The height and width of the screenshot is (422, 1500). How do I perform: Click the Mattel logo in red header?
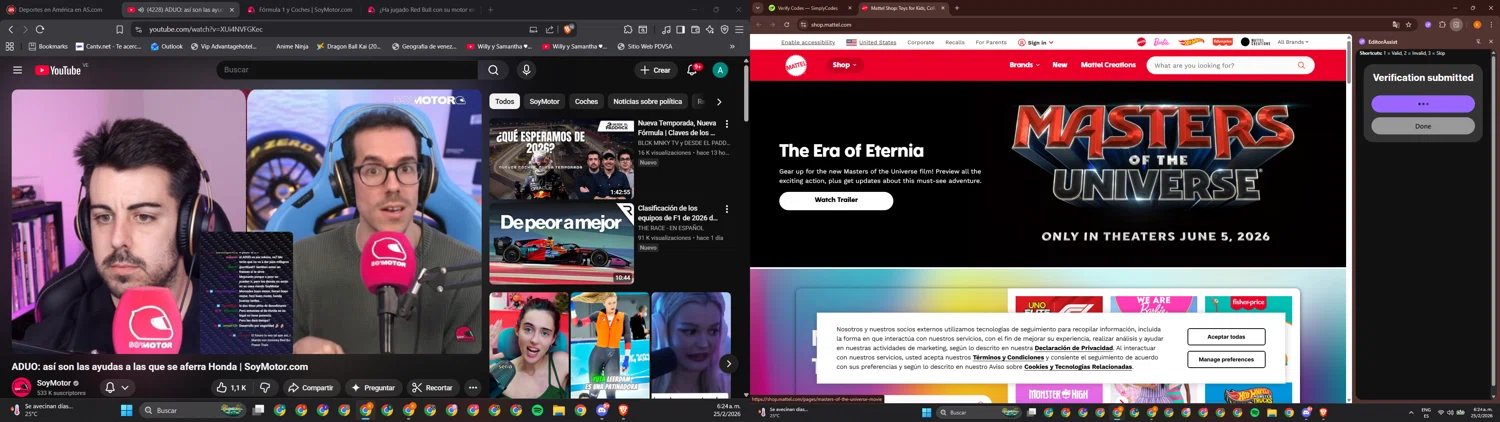(796, 66)
